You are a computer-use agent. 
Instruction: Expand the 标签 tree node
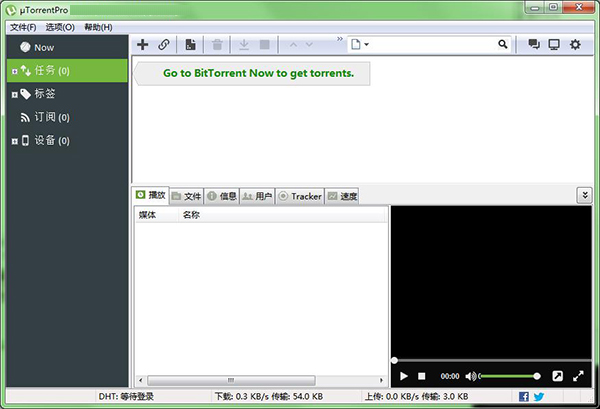15,95
